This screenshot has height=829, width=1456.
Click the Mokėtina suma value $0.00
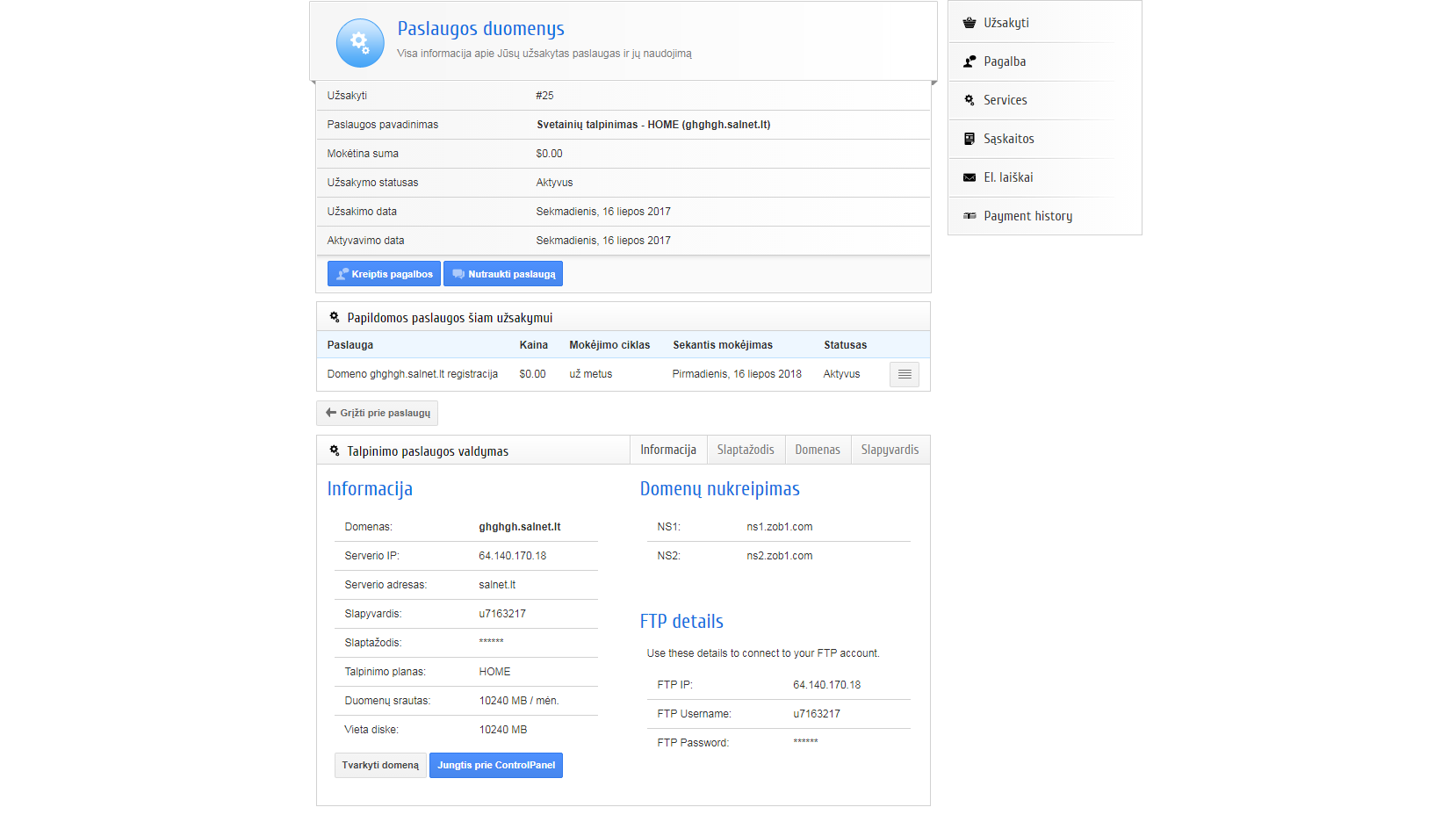pyautogui.click(x=549, y=154)
